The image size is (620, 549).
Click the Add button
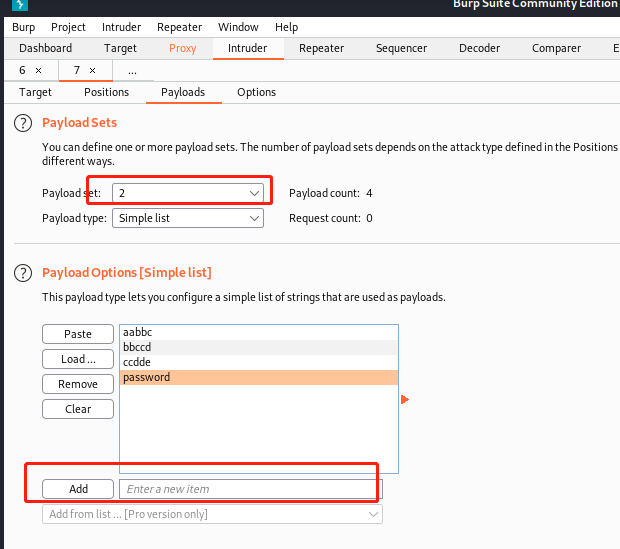[x=78, y=489]
